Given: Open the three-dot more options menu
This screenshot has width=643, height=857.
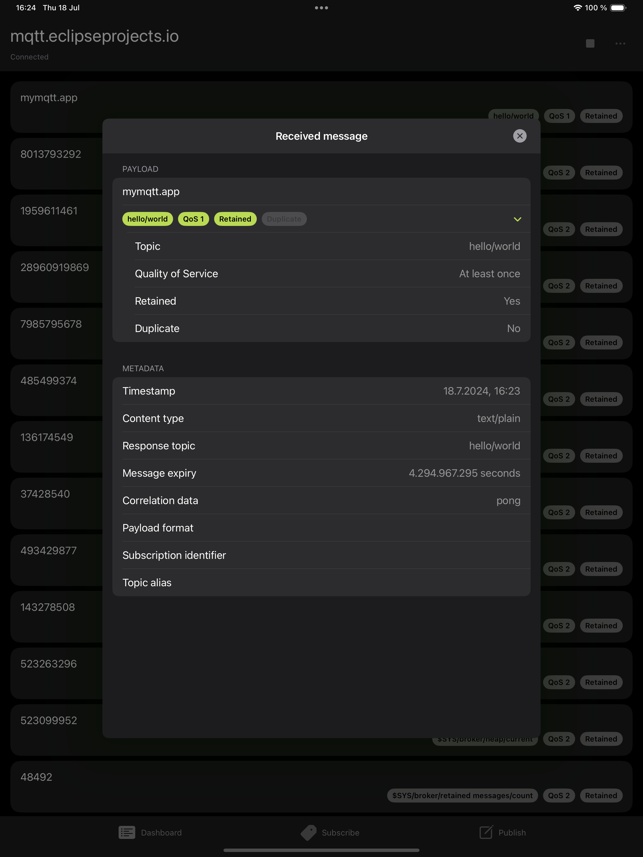Looking at the screenshot, I should click(x=620, y=43).
